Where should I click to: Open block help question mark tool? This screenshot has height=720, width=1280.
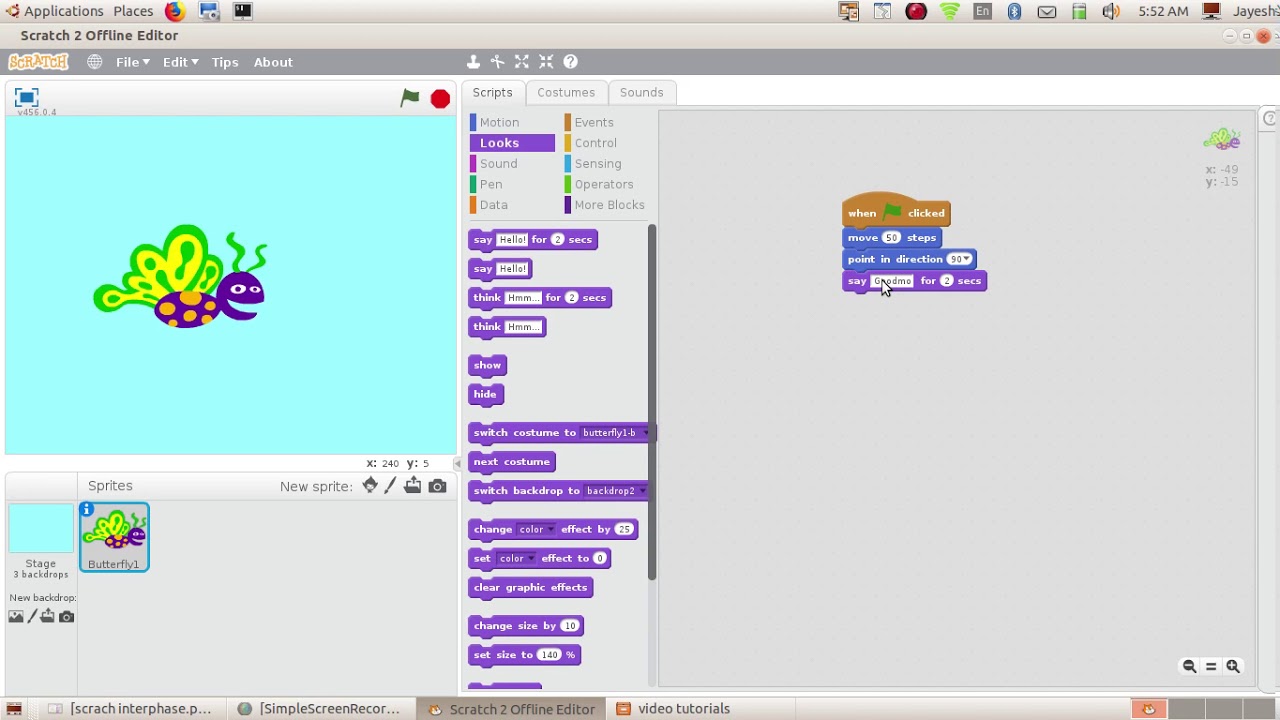(x=571, y=62)
